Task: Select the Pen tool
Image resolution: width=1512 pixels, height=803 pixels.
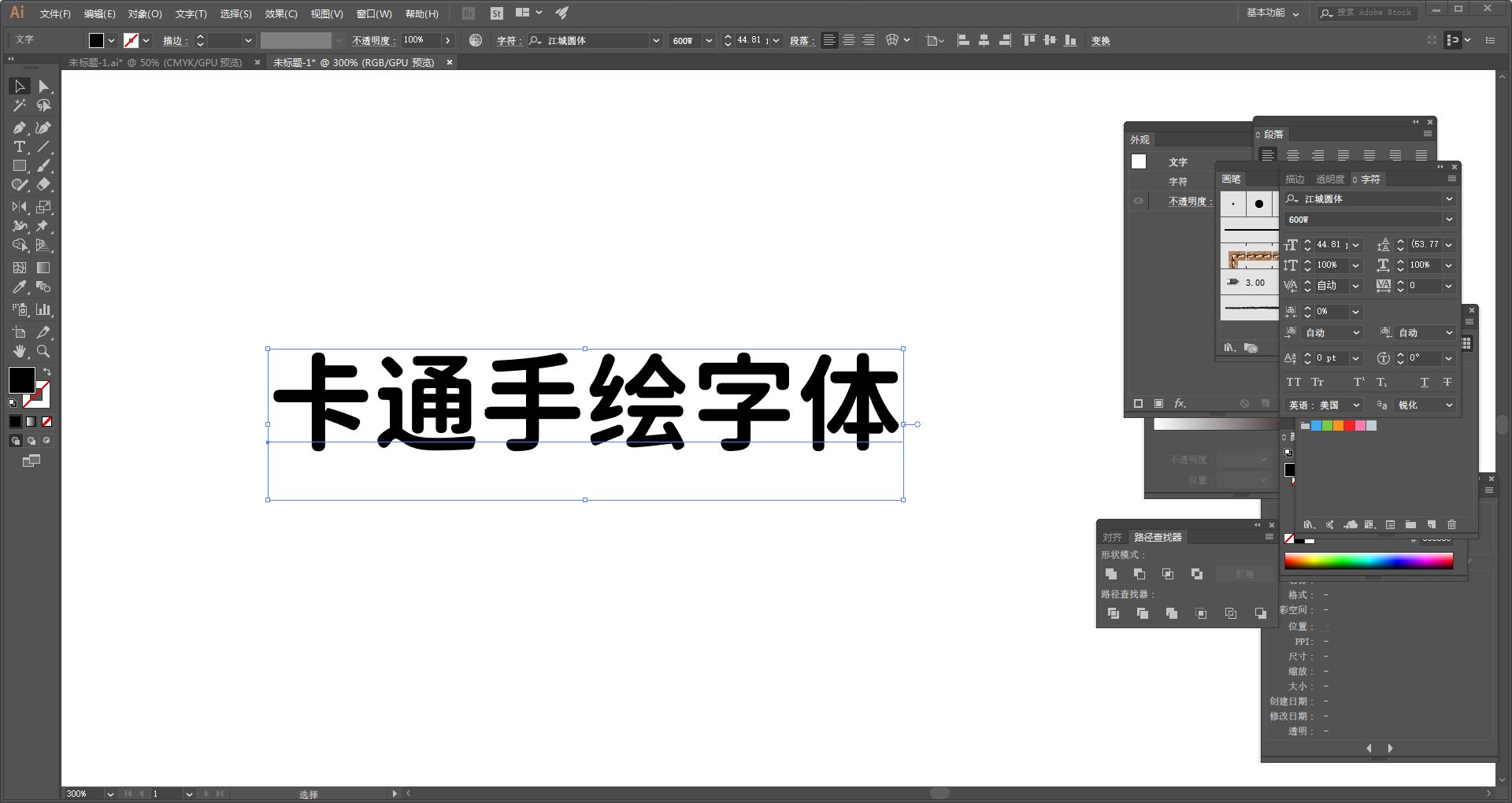Action: point(19,128)
